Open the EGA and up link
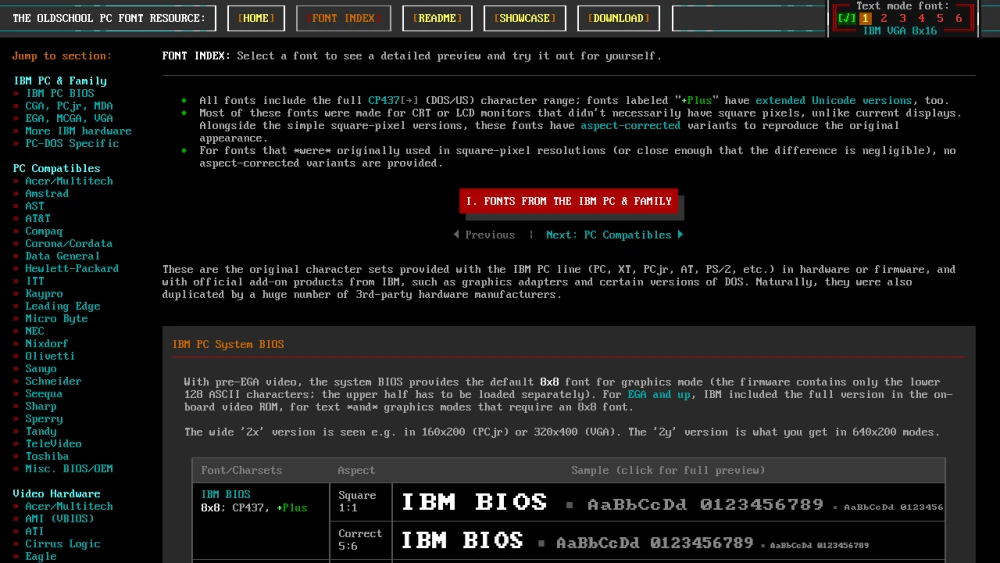 (659, 394)
